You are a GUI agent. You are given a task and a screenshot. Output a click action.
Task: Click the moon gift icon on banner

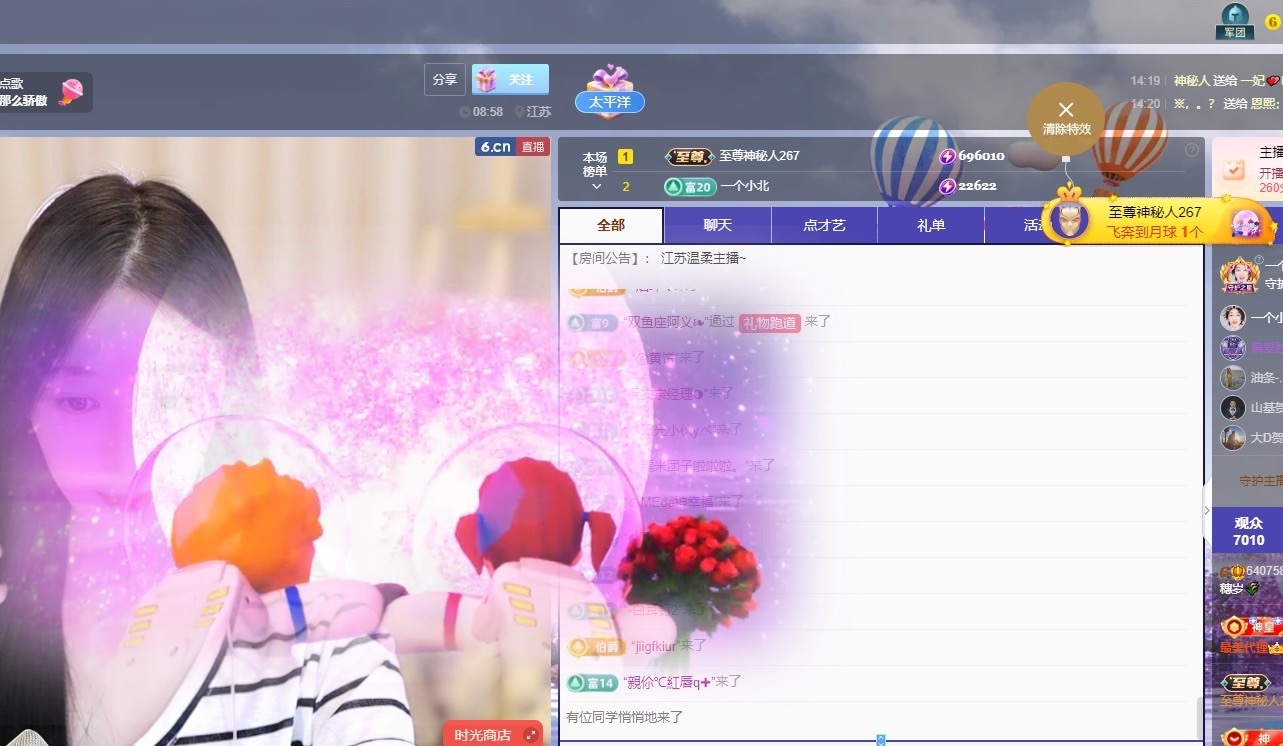tap(1246, 223)
